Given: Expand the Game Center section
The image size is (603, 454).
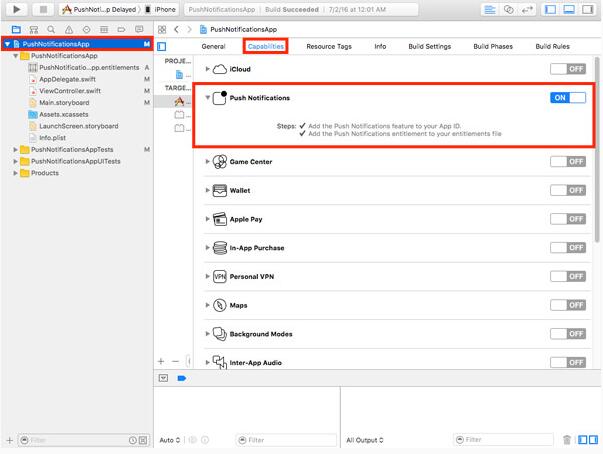Looking at the screenshot, I should coord(208,161).
